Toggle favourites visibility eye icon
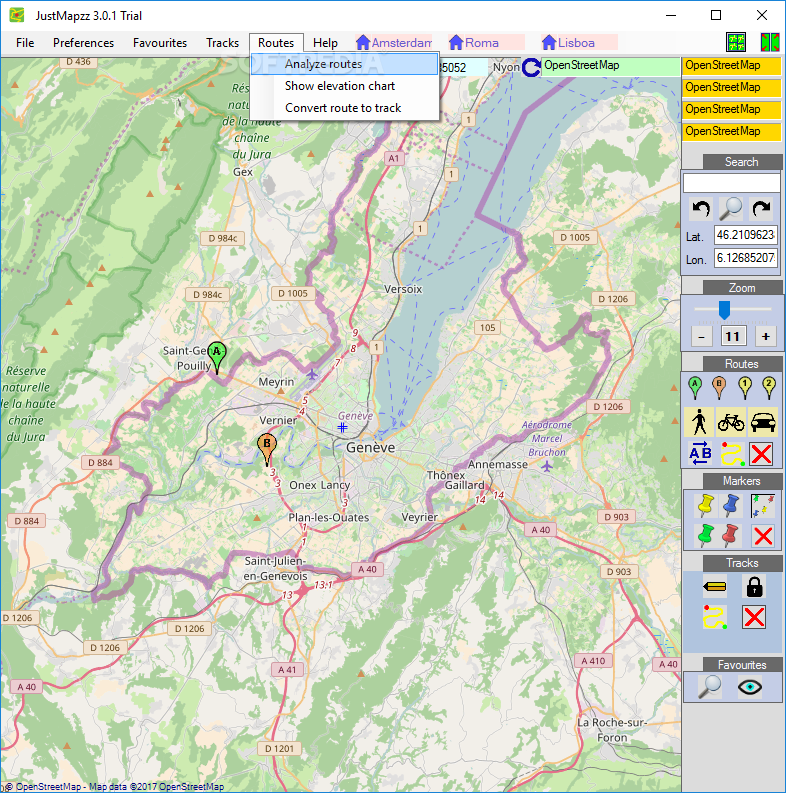This screenshot has width=786, height=793. click(x=750, y=687)
